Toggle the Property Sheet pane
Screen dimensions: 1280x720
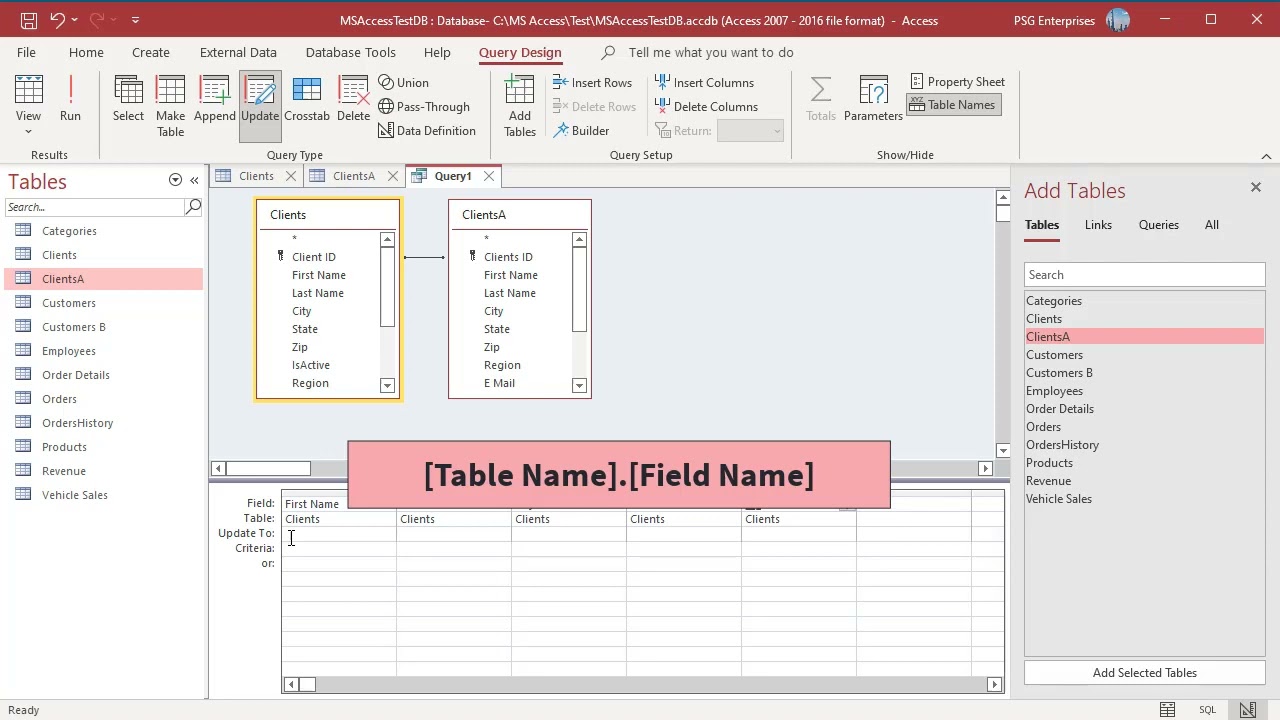pos(958,82)
